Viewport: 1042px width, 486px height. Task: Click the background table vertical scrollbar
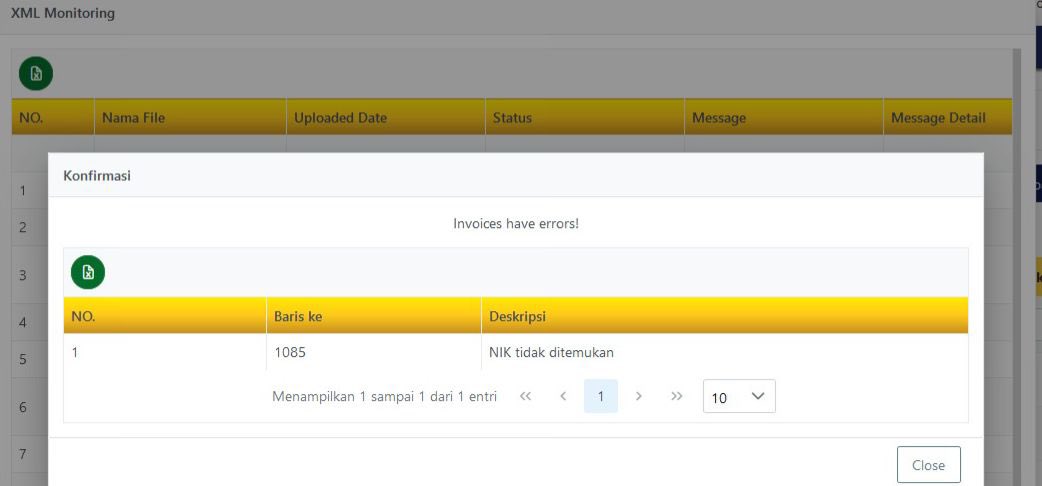point(1017,266)
